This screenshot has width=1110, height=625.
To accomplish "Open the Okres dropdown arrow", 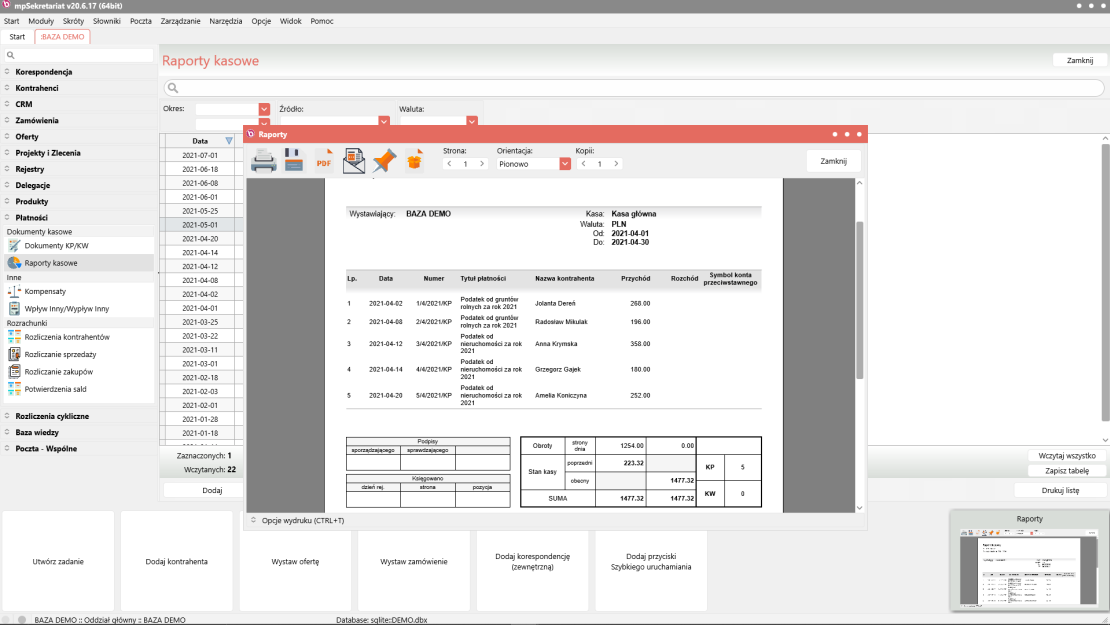I will coord(264,109).
